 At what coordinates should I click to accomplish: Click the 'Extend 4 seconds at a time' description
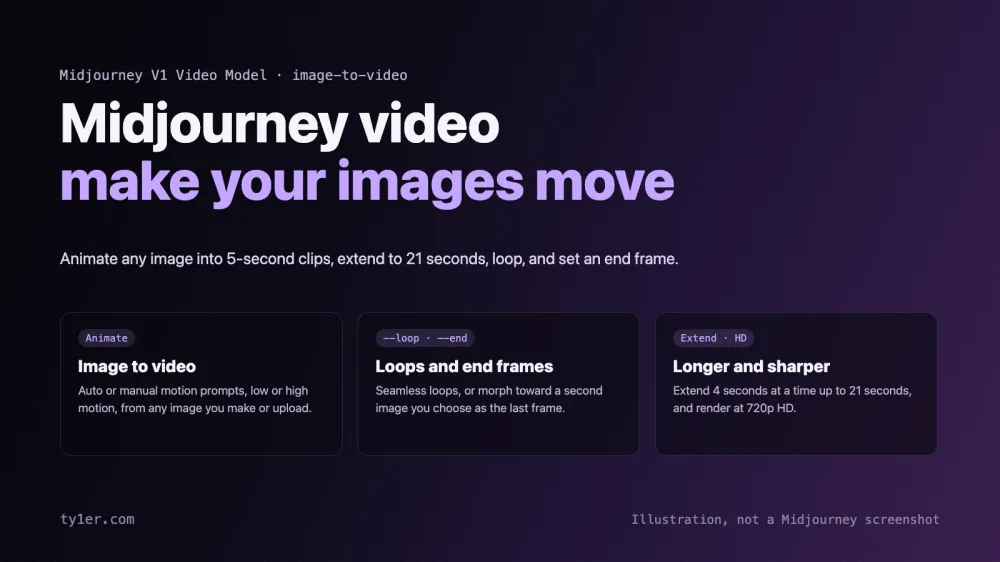792,399
